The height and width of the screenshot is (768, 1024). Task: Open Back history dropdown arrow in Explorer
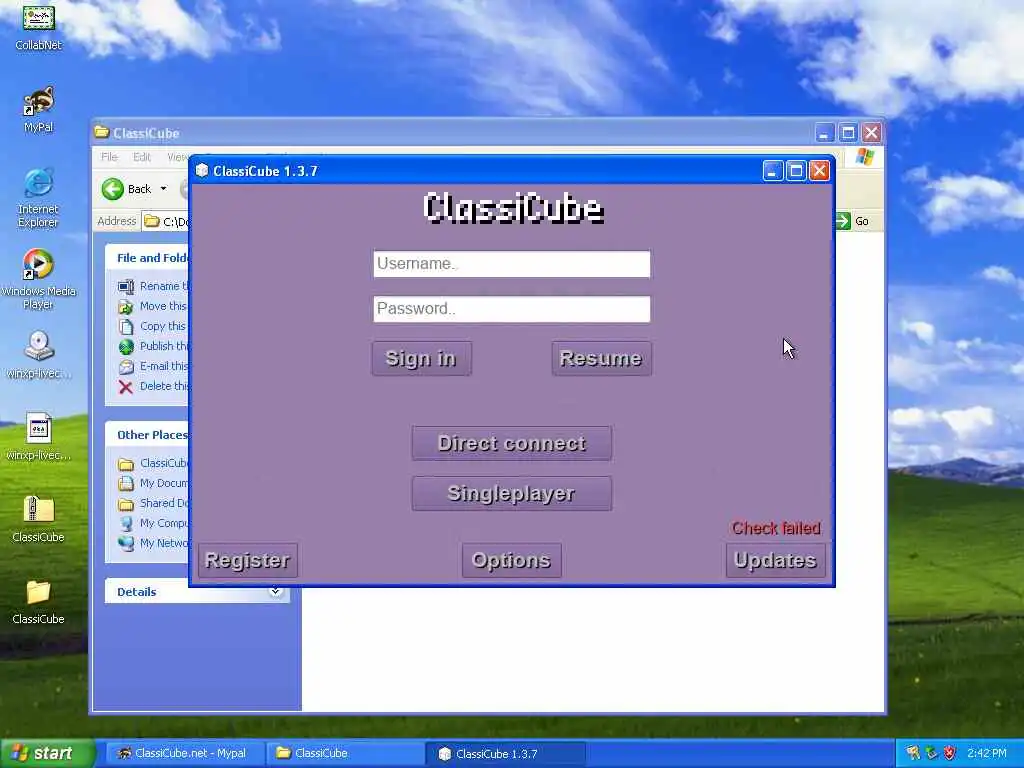(163, 189)
